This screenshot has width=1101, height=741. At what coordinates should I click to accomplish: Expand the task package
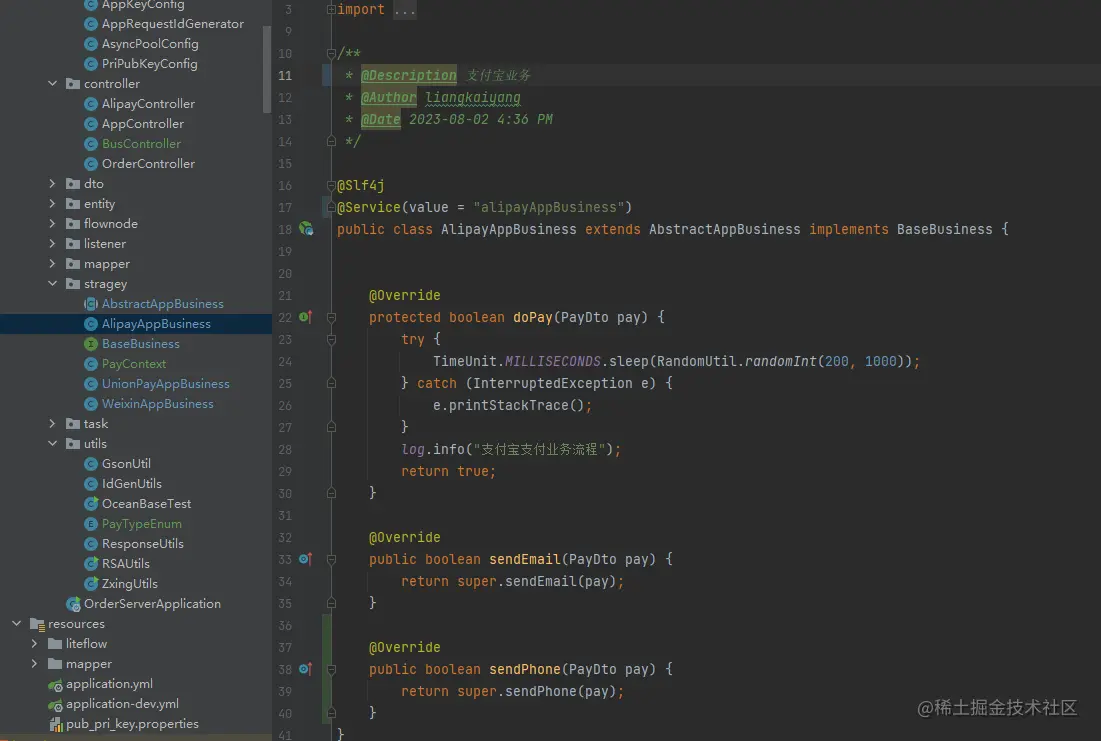tap(53, 424)
